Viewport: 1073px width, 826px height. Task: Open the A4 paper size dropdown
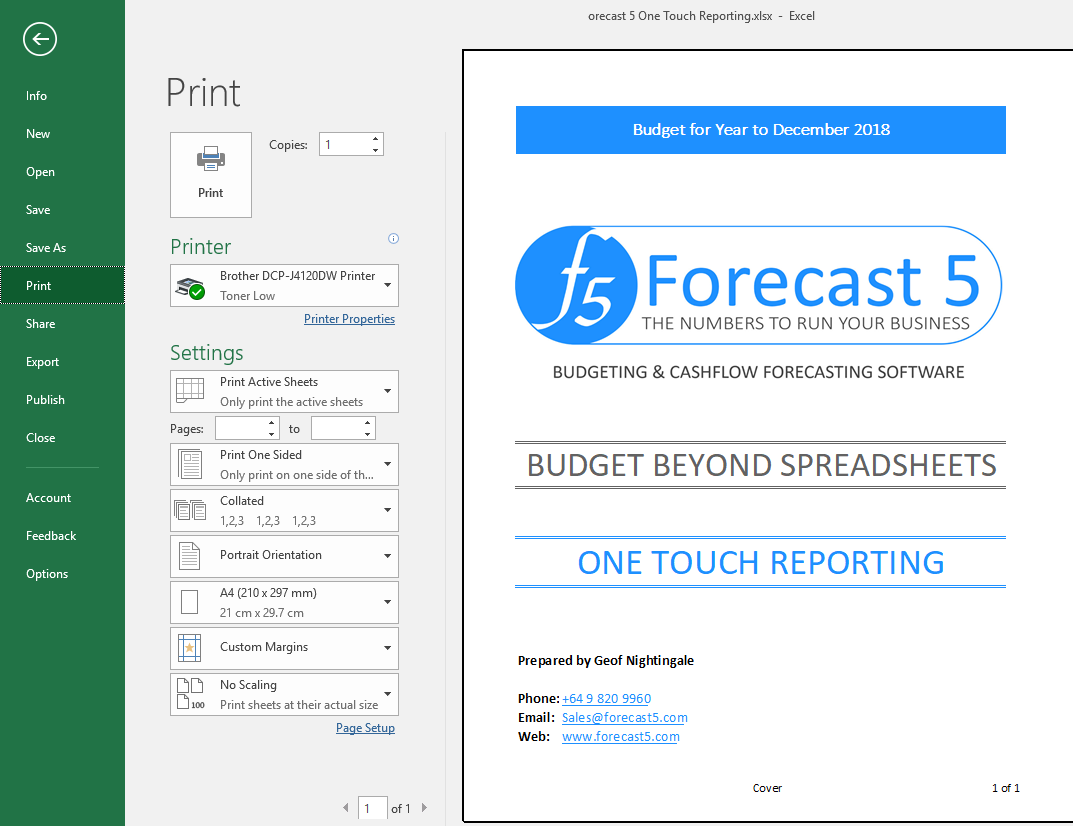click(284, 602)
